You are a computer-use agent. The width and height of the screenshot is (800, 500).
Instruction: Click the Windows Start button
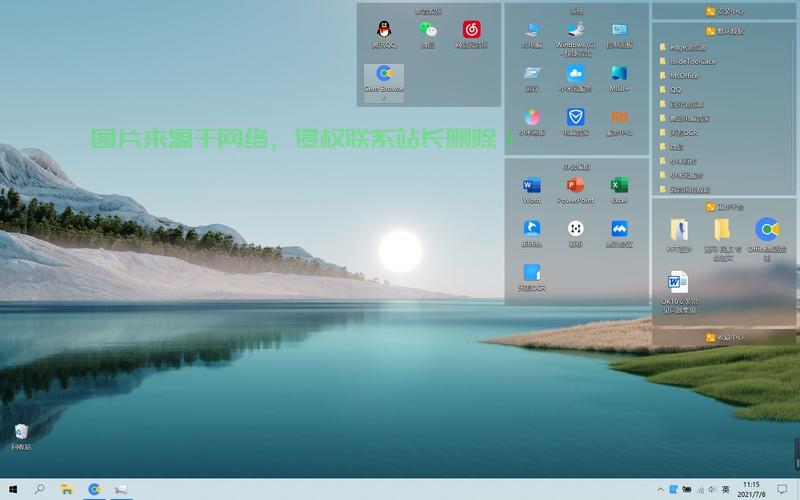coord(13,489)
